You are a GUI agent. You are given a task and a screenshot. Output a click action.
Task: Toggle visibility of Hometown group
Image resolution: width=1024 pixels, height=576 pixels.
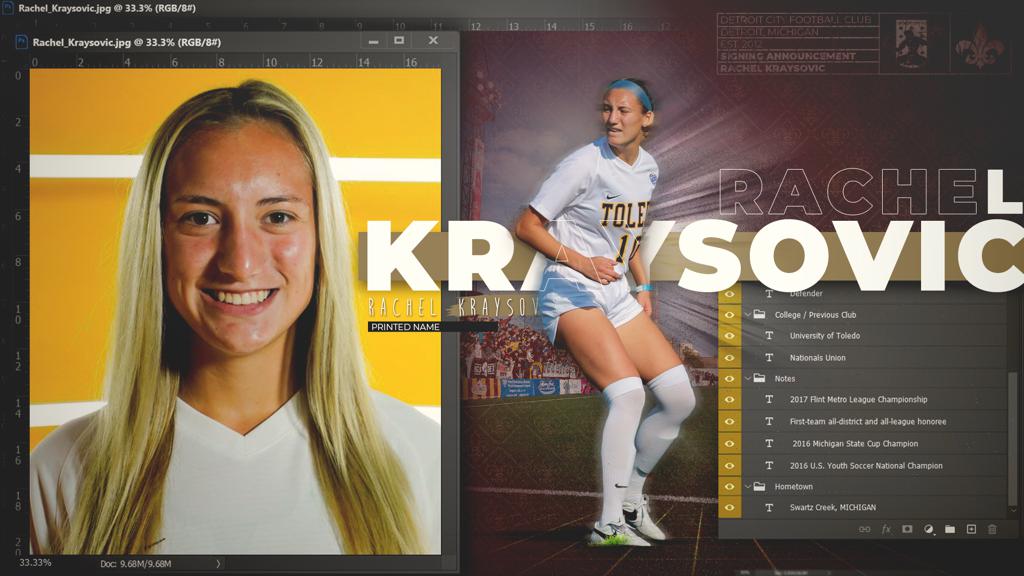point(729,486)
